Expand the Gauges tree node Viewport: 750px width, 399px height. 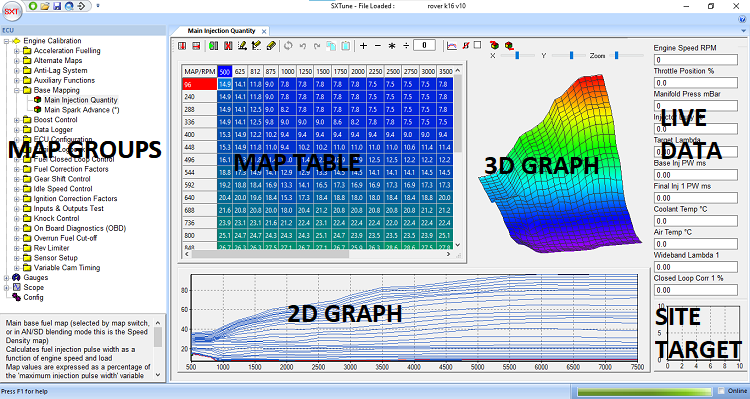(7, 277)
